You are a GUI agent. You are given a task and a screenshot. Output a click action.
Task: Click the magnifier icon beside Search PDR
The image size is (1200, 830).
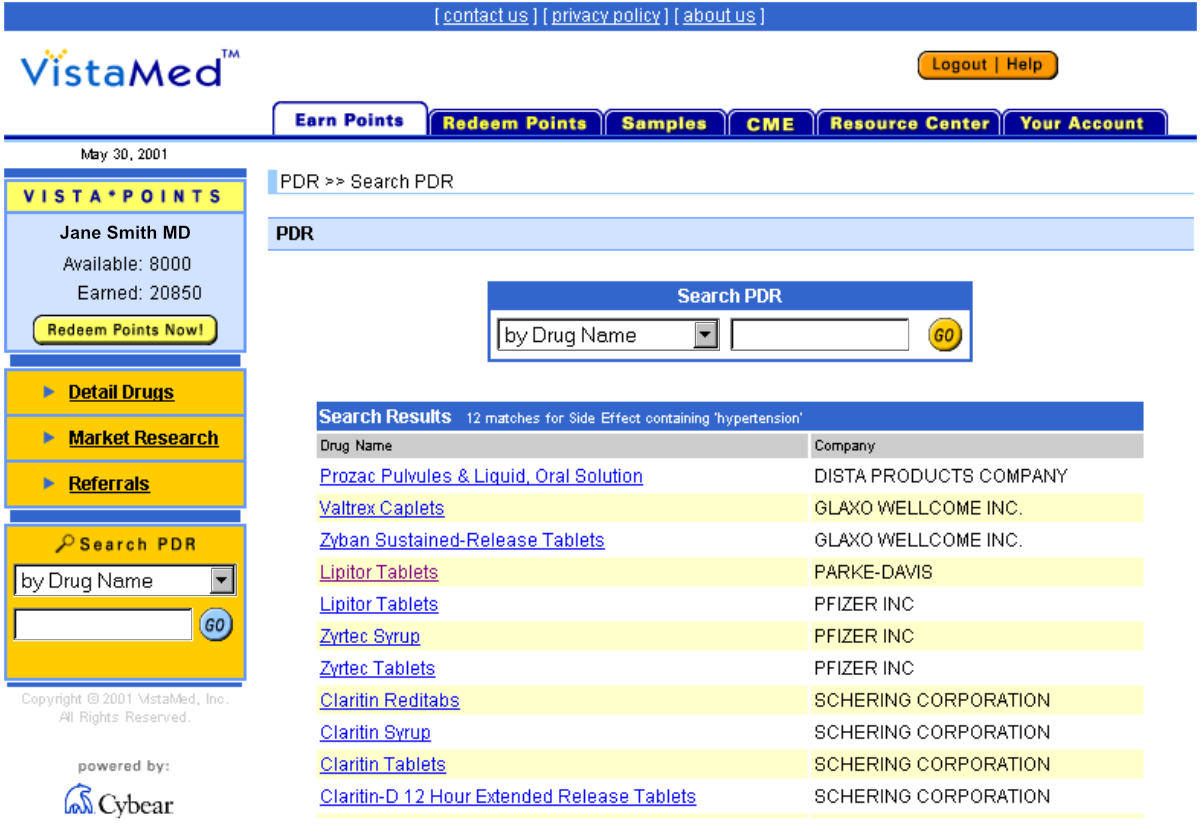(x=65, y=544)
